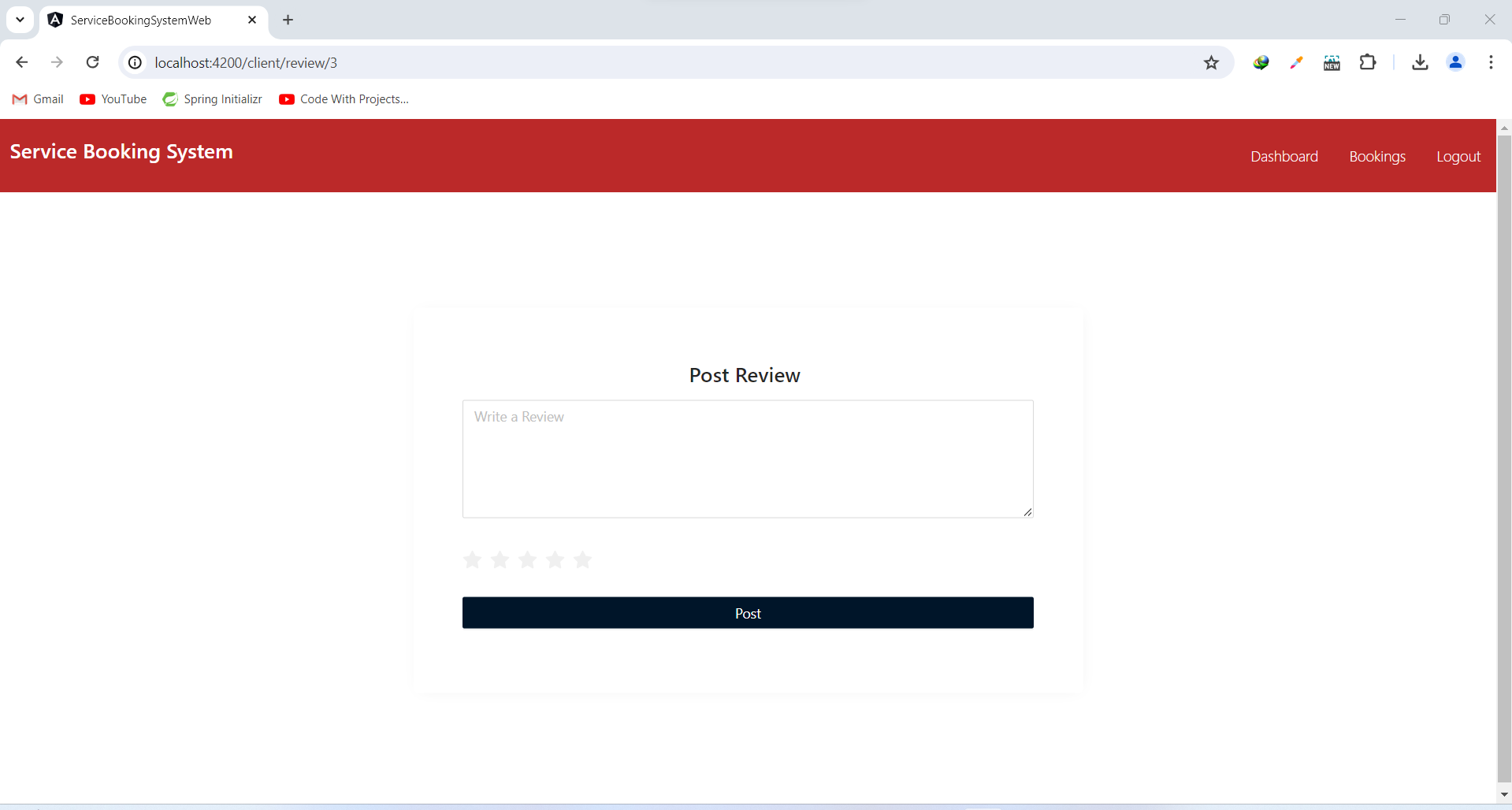The width and height of the screenshot is (1512, 810).
Task: Select the fourth rating star
Action: [555, 559]
